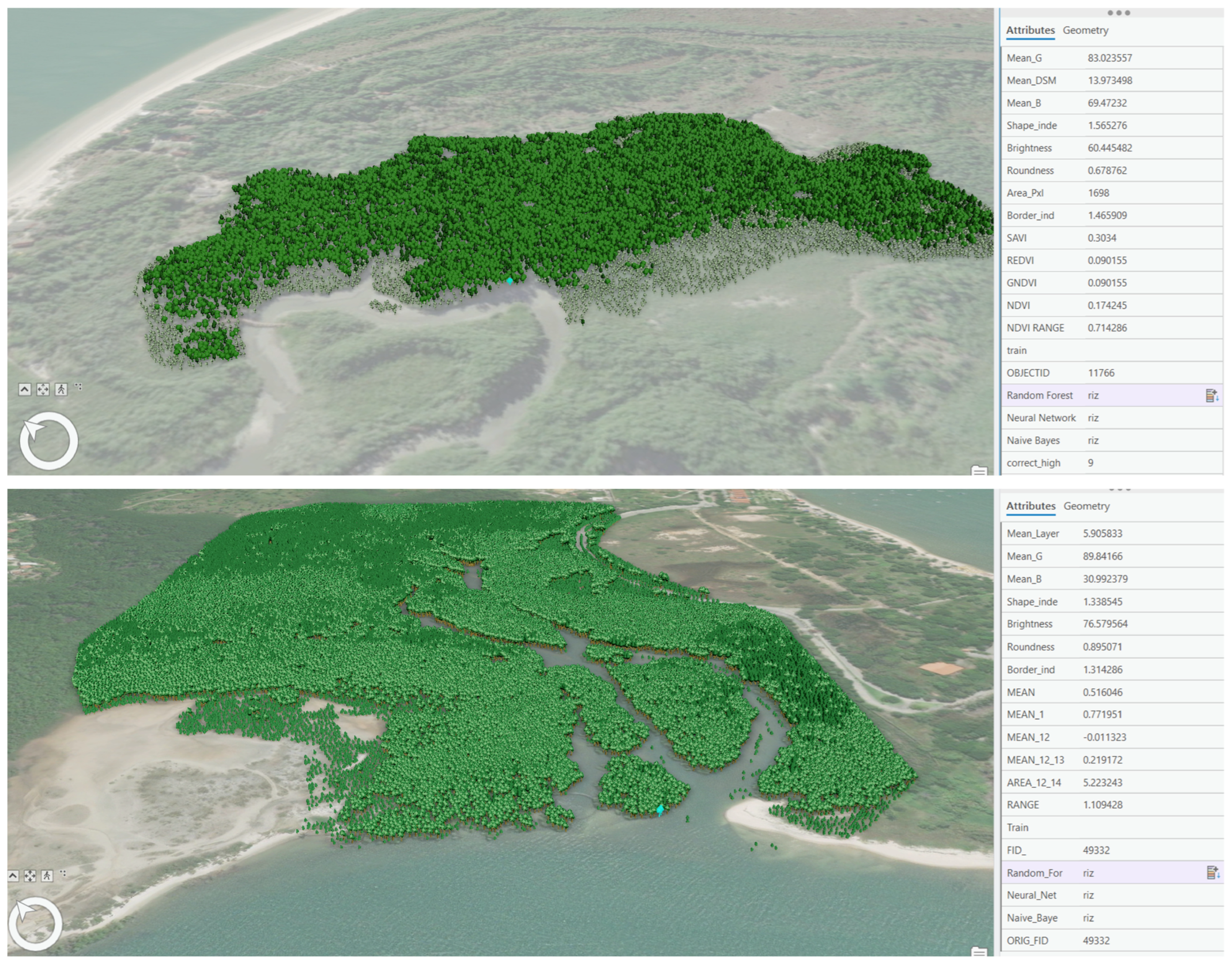Screen dimensions: 1232x964
Task: Click the pop-up window icon at the upper map corner
Action: [979, 470]
